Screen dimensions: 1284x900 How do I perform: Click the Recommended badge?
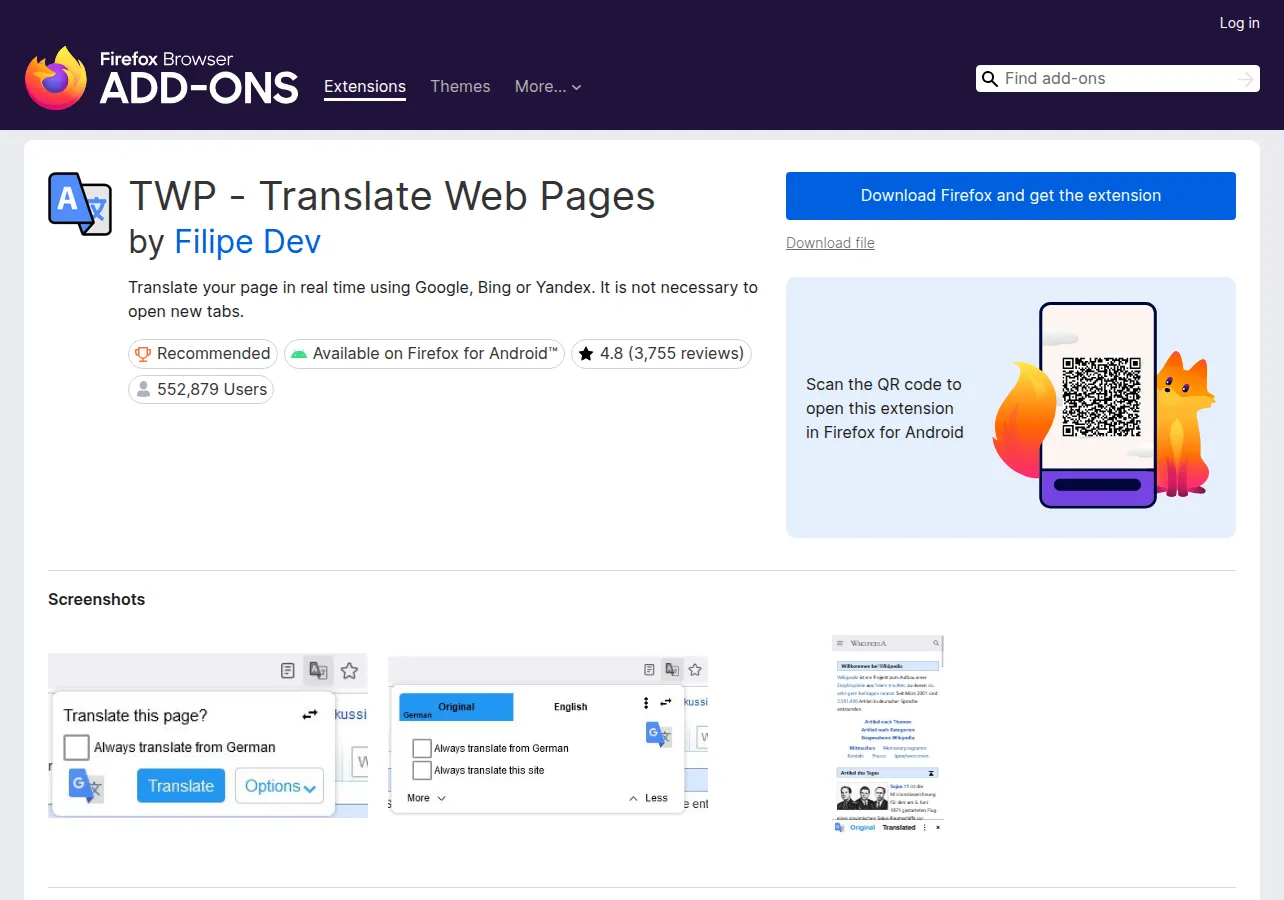[x=203, y=354]
